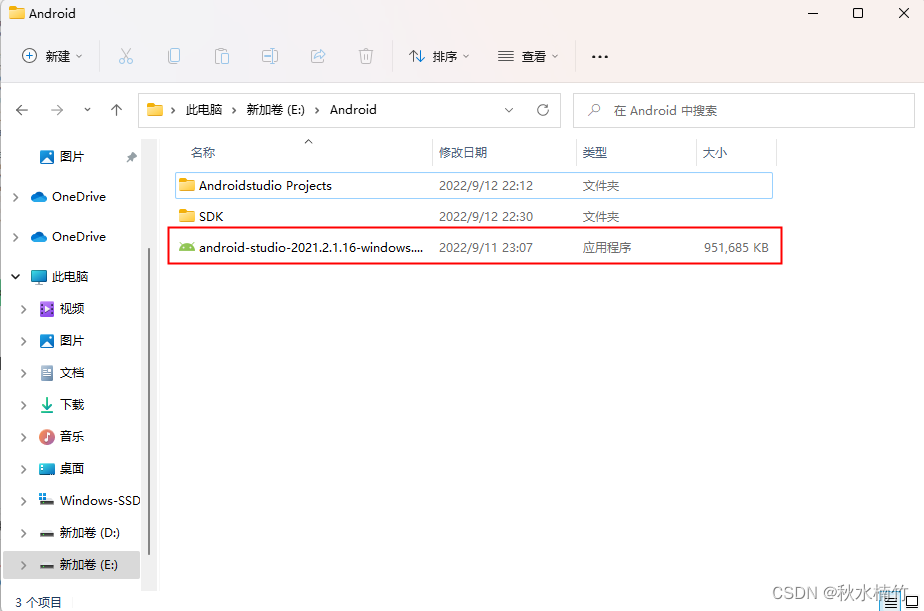Click the SDK folder icon
924x611 pixels.
click(x=187, y=216)
